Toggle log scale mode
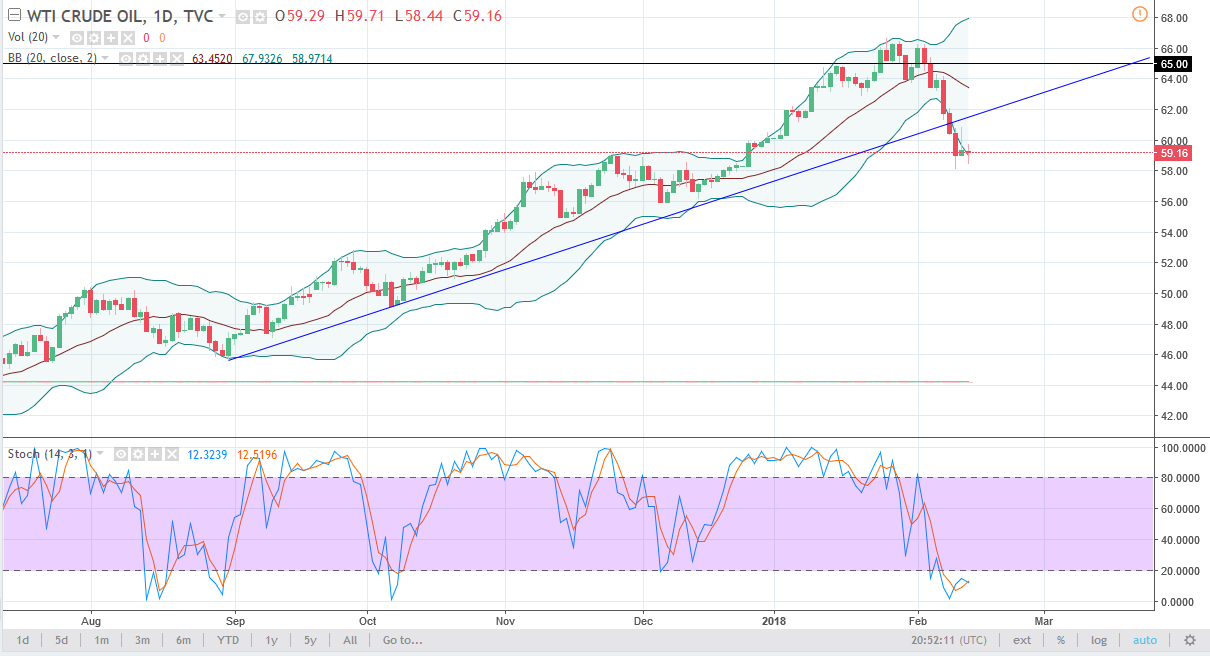The image size is (1210, 656). point(1099,640)
